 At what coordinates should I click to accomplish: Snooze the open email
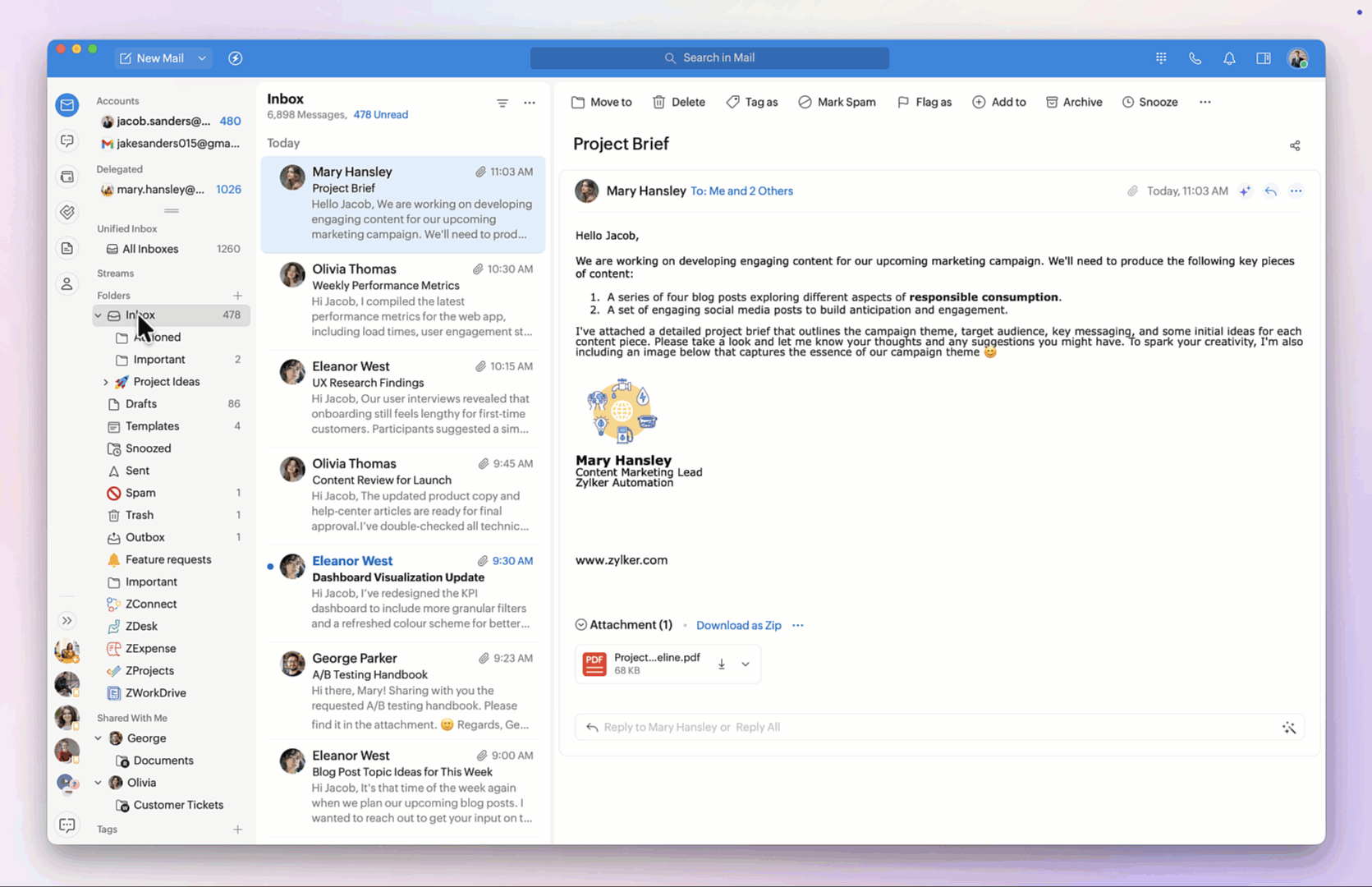point(1150,103)
